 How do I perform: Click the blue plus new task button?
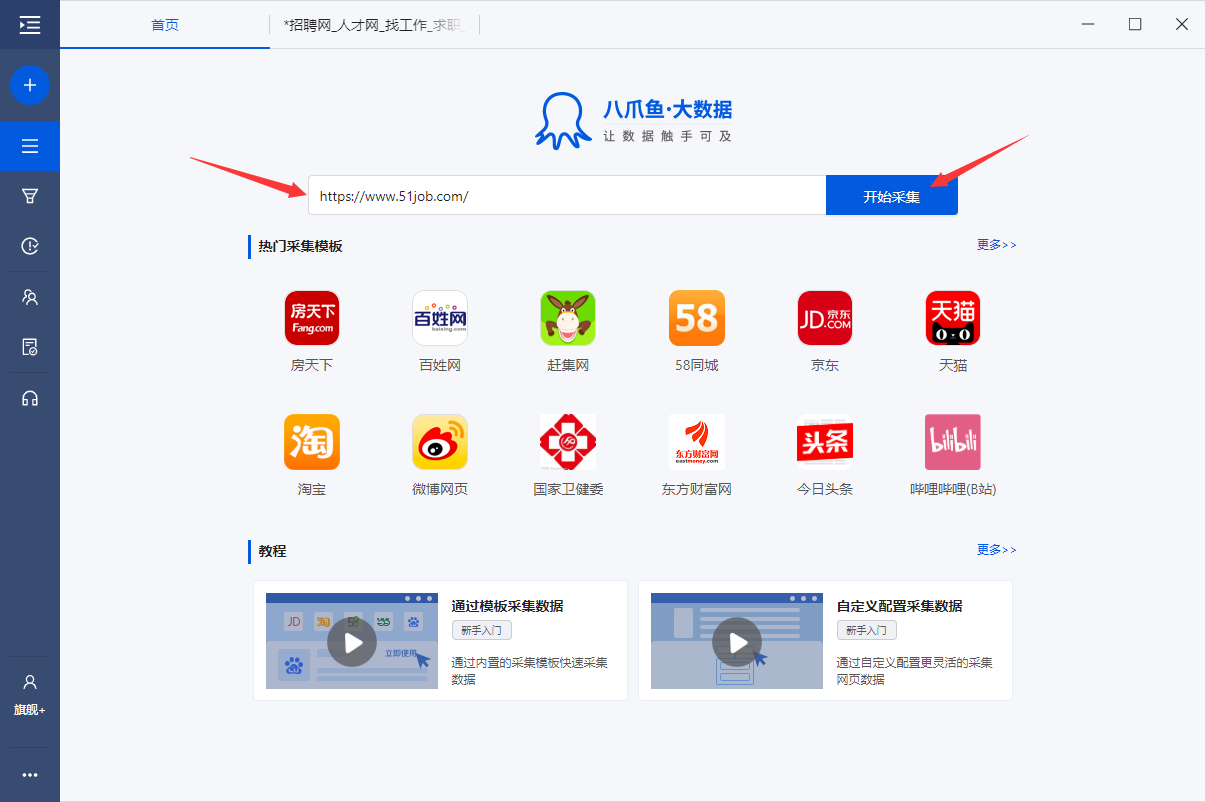click(30, 86)
